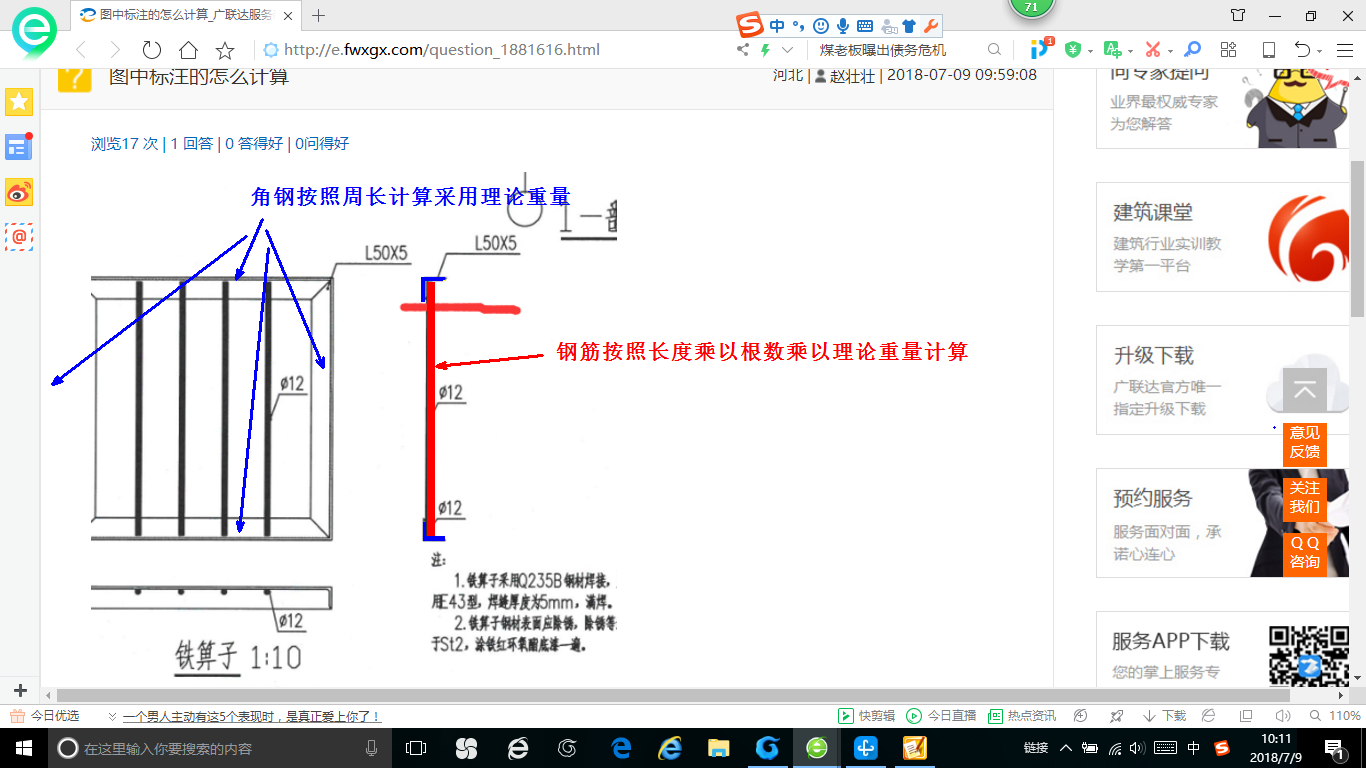Click the 服务APP下载 QR code
Viewport: 1366px width, 768px height.
pos(1307,655)
